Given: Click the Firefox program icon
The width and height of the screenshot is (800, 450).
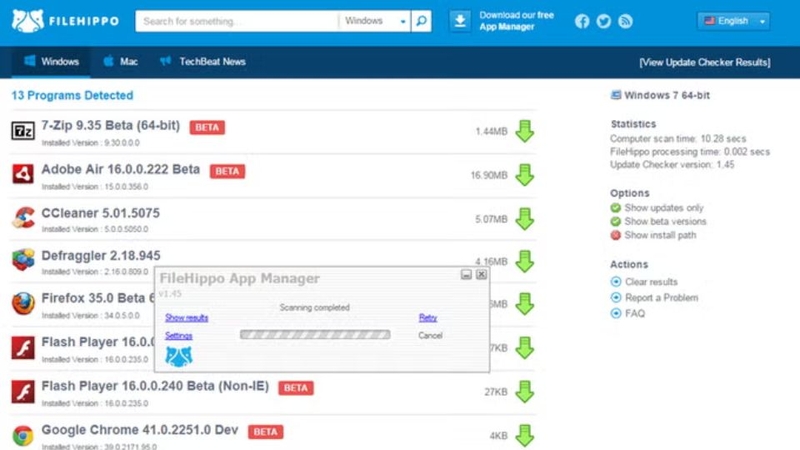Looking at the screenshot, I should (x=23, y=303).
